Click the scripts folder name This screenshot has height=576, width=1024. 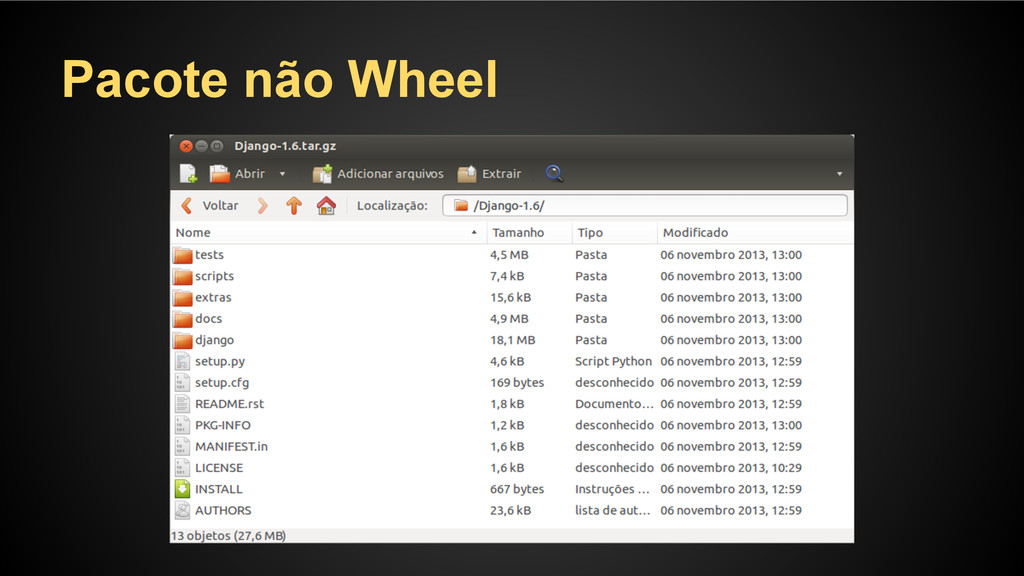coord(214,276)
